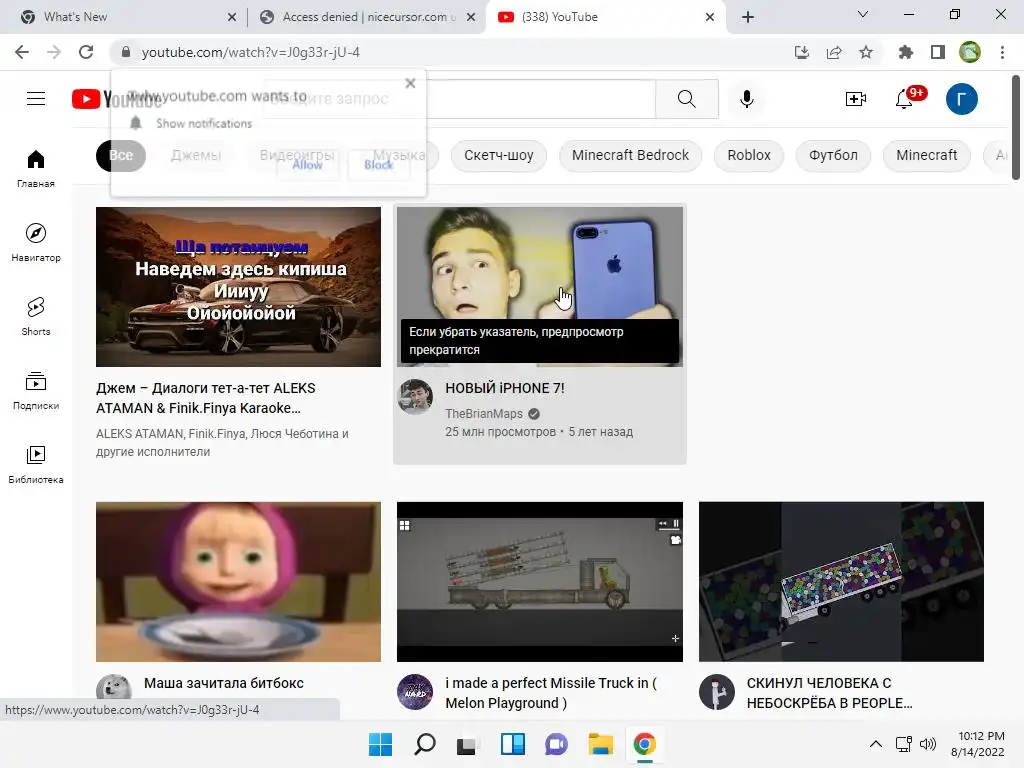Open the Chrome three-dot menu
Screen dimensions: 1024x768
pos(1002,52)
